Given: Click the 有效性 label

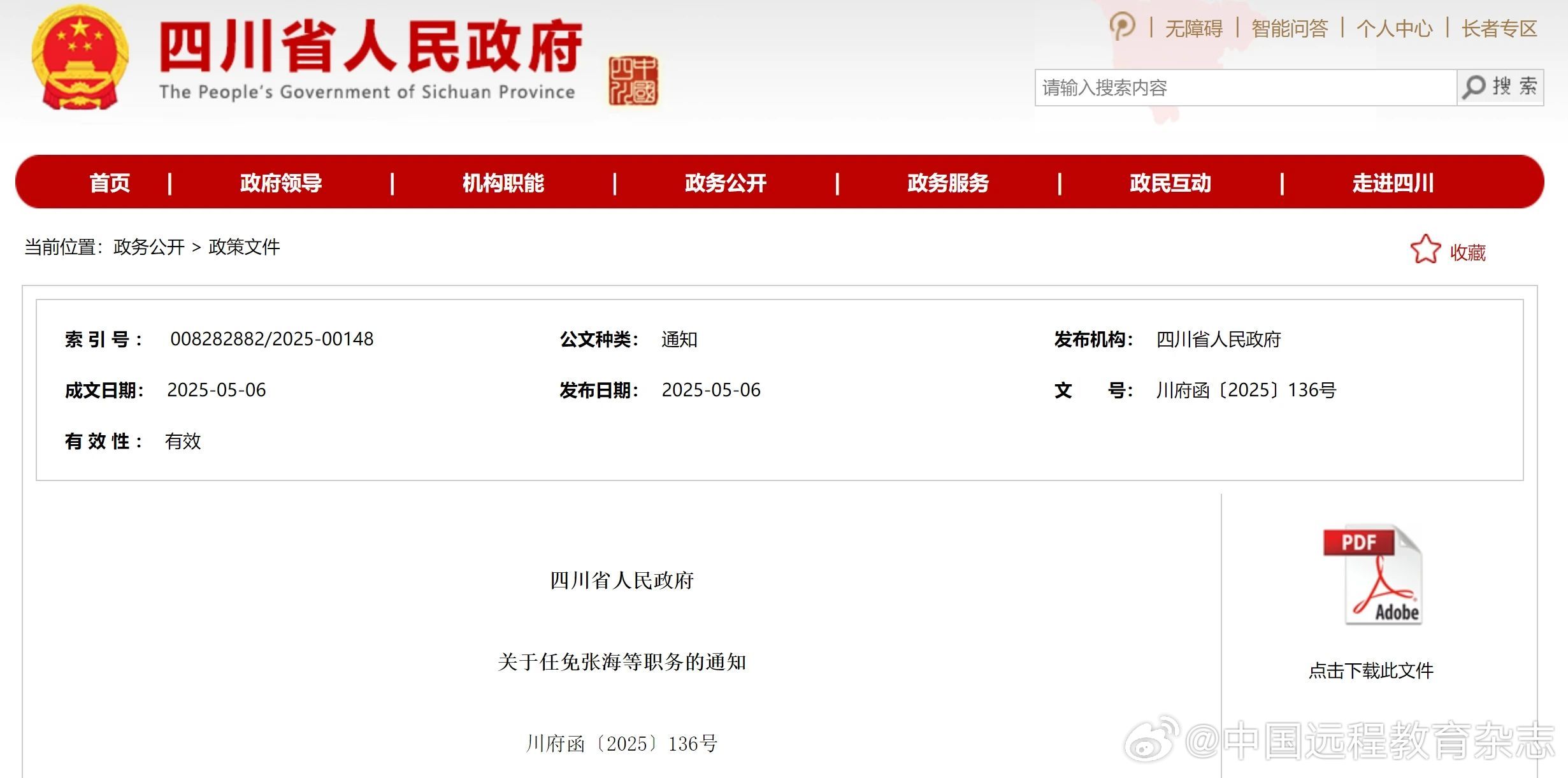Looking at the screenshot, I should [x=103, y=441].
